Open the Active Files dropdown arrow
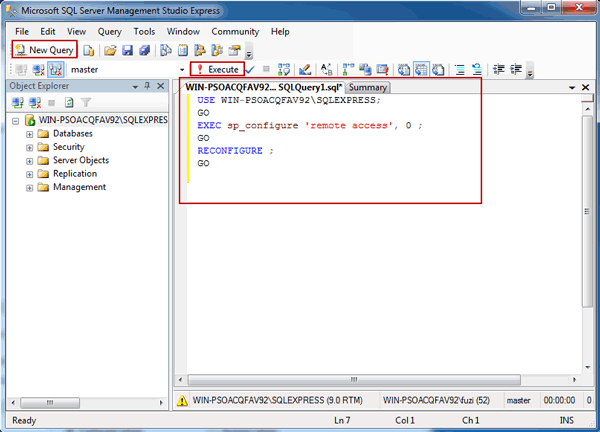Screen dimensions: 600x432 (572, 88)
